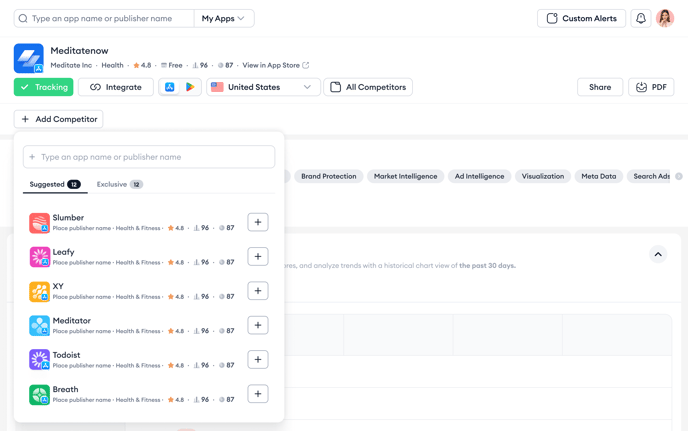Click the Slumber app icon
This screenshot has width=688, height=431.
pos(39,223)
